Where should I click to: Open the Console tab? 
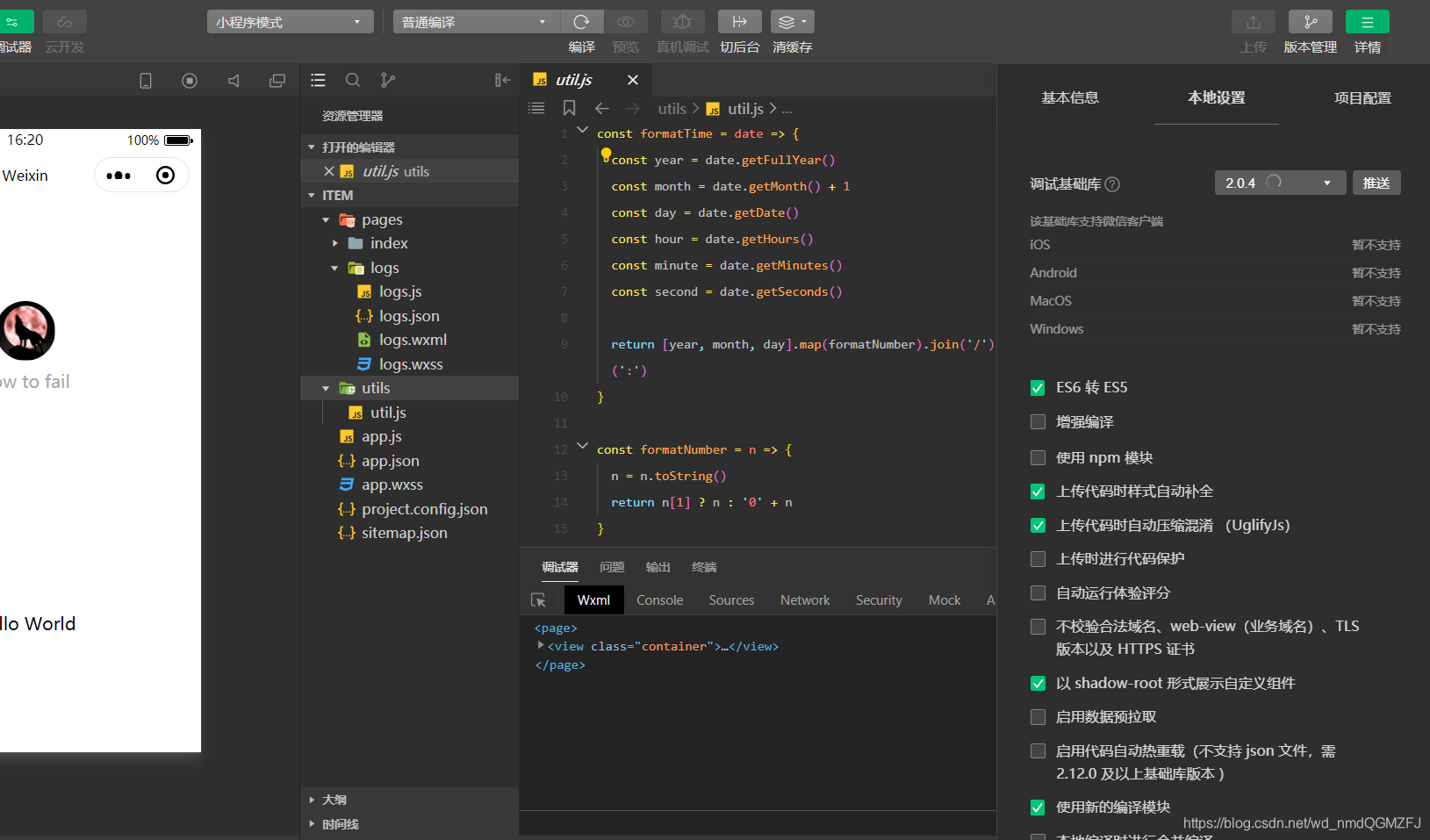(x=659, y=600)
